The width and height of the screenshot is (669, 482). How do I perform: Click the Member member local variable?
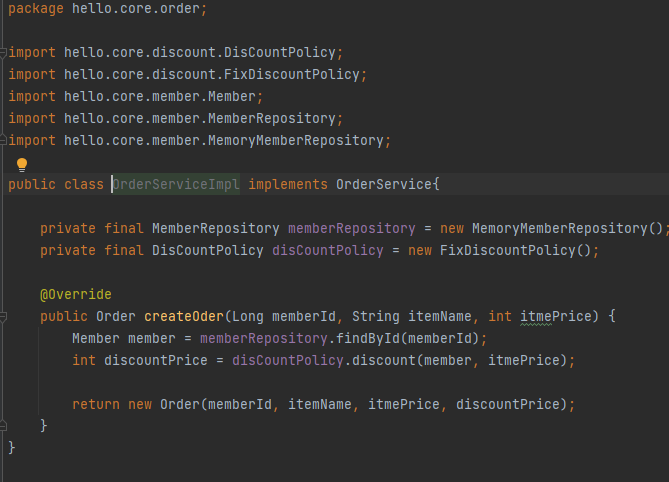click(x=124, y=339)
